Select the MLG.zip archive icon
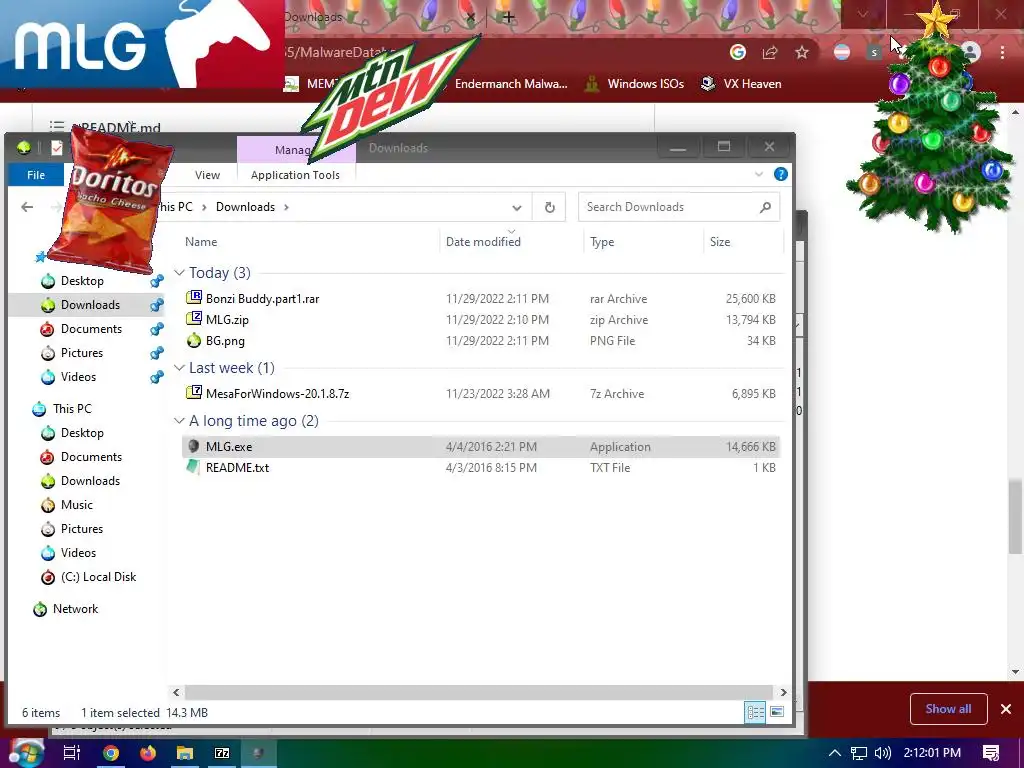The width and height of the screenshot is (1024, 768). pos(194,319)
